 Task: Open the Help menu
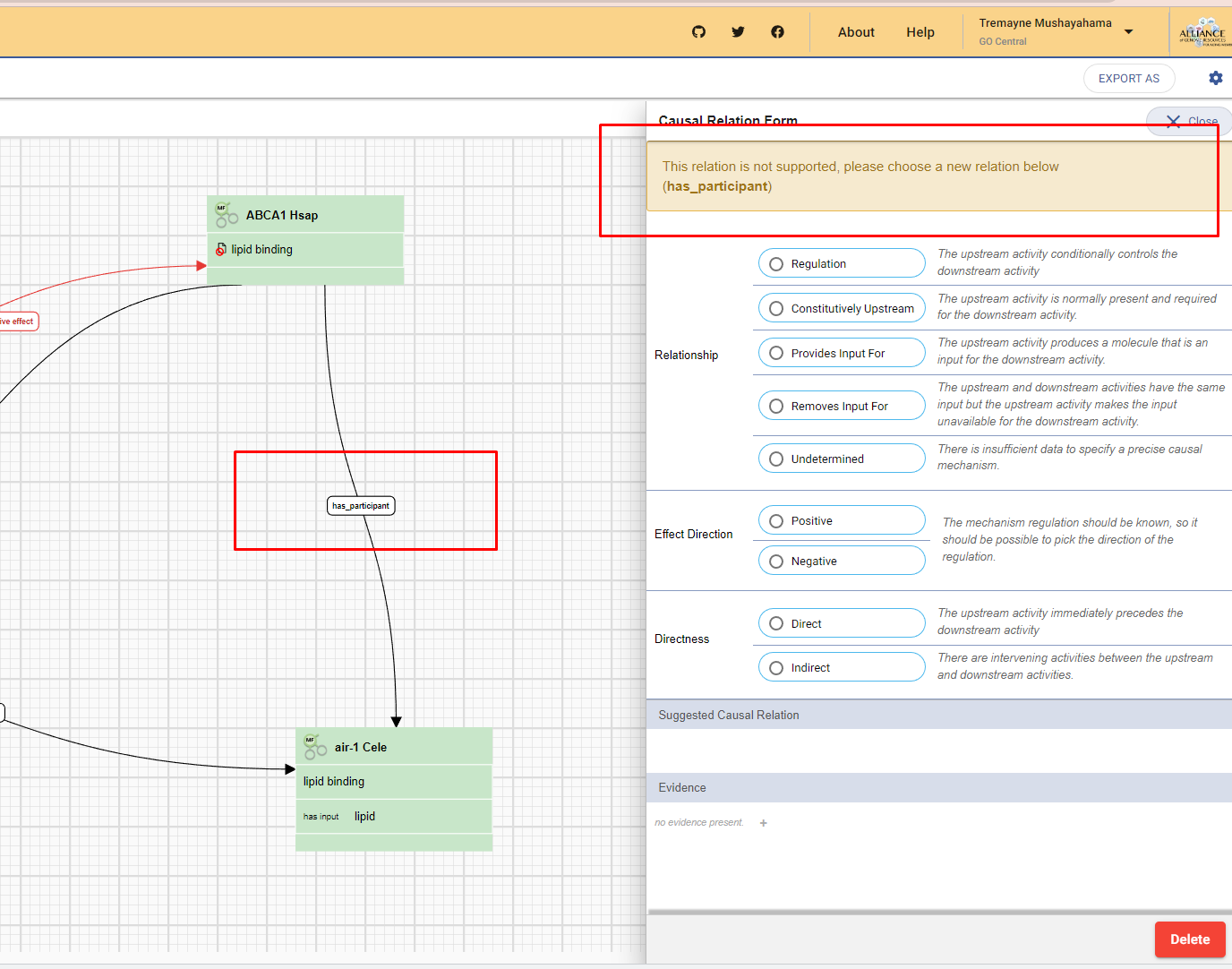920,31
